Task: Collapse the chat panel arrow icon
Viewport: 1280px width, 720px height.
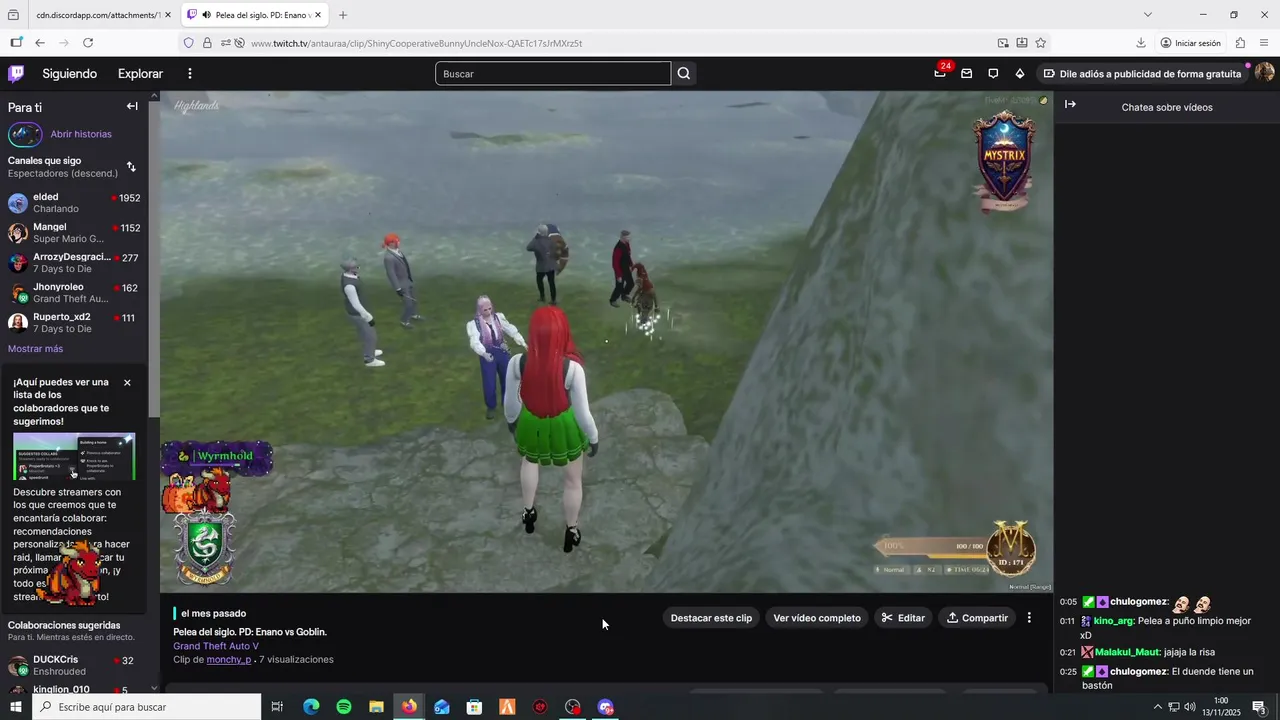Action: click(1070, 105)
